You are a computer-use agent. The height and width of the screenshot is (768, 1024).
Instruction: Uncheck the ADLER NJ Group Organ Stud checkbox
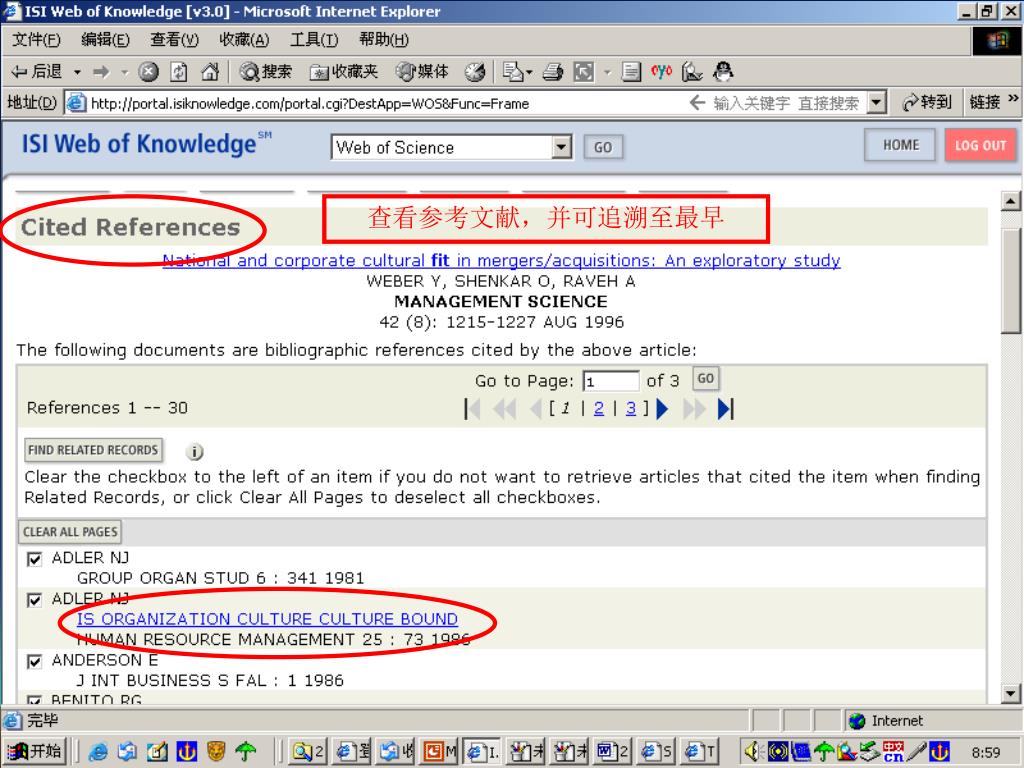(35, 559)
